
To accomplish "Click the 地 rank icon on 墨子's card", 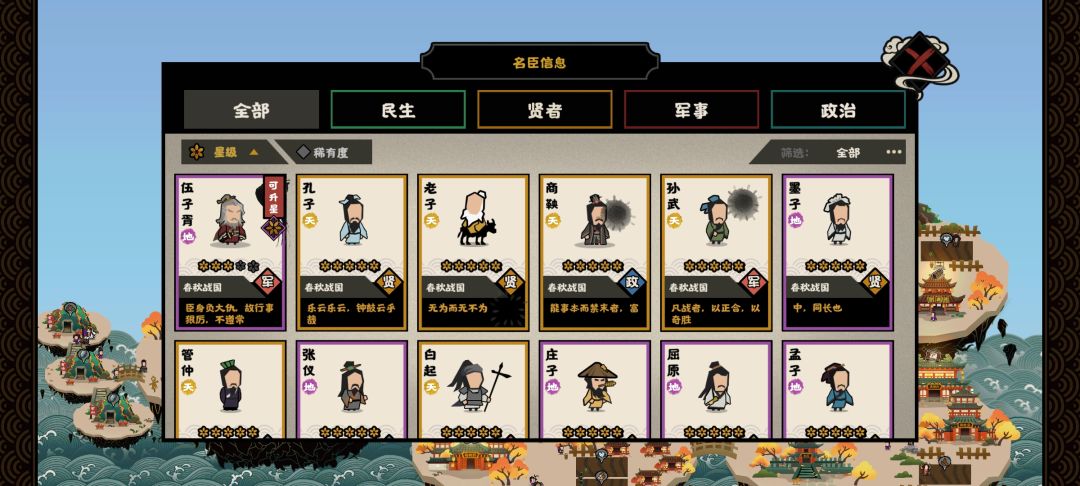I will tap(796, 220).
